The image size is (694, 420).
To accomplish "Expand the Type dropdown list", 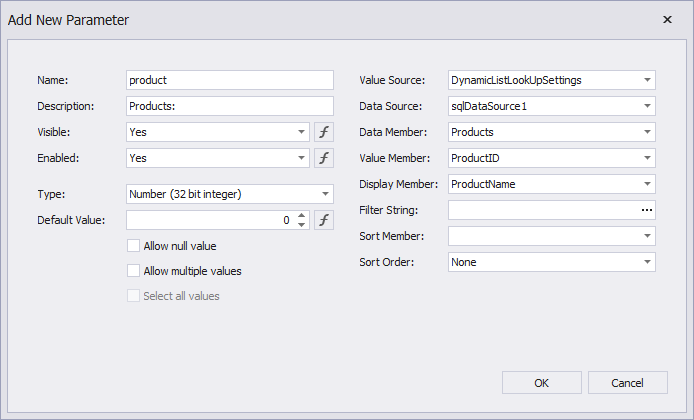I will click(x=325, y=194).
